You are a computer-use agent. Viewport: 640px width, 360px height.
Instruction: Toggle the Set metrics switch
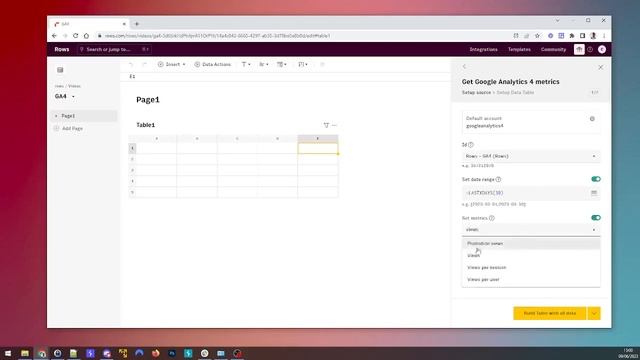click(596, 218)
